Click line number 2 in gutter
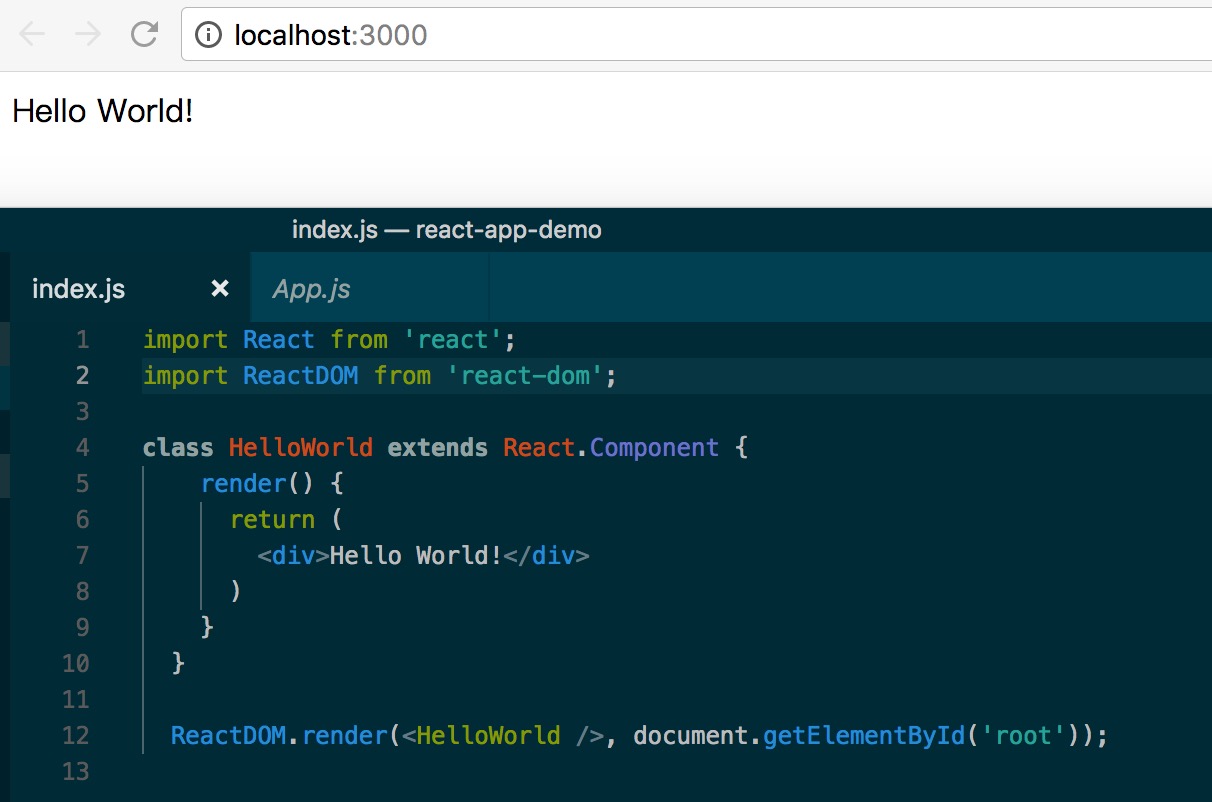 pos(82,376)
